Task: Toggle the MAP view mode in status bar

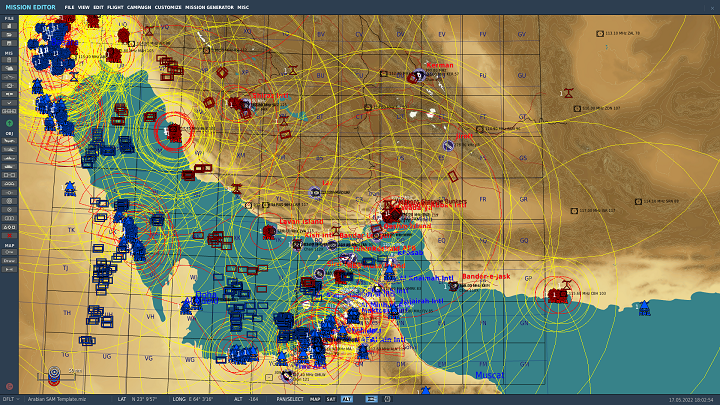Action: tap(315, 399)
